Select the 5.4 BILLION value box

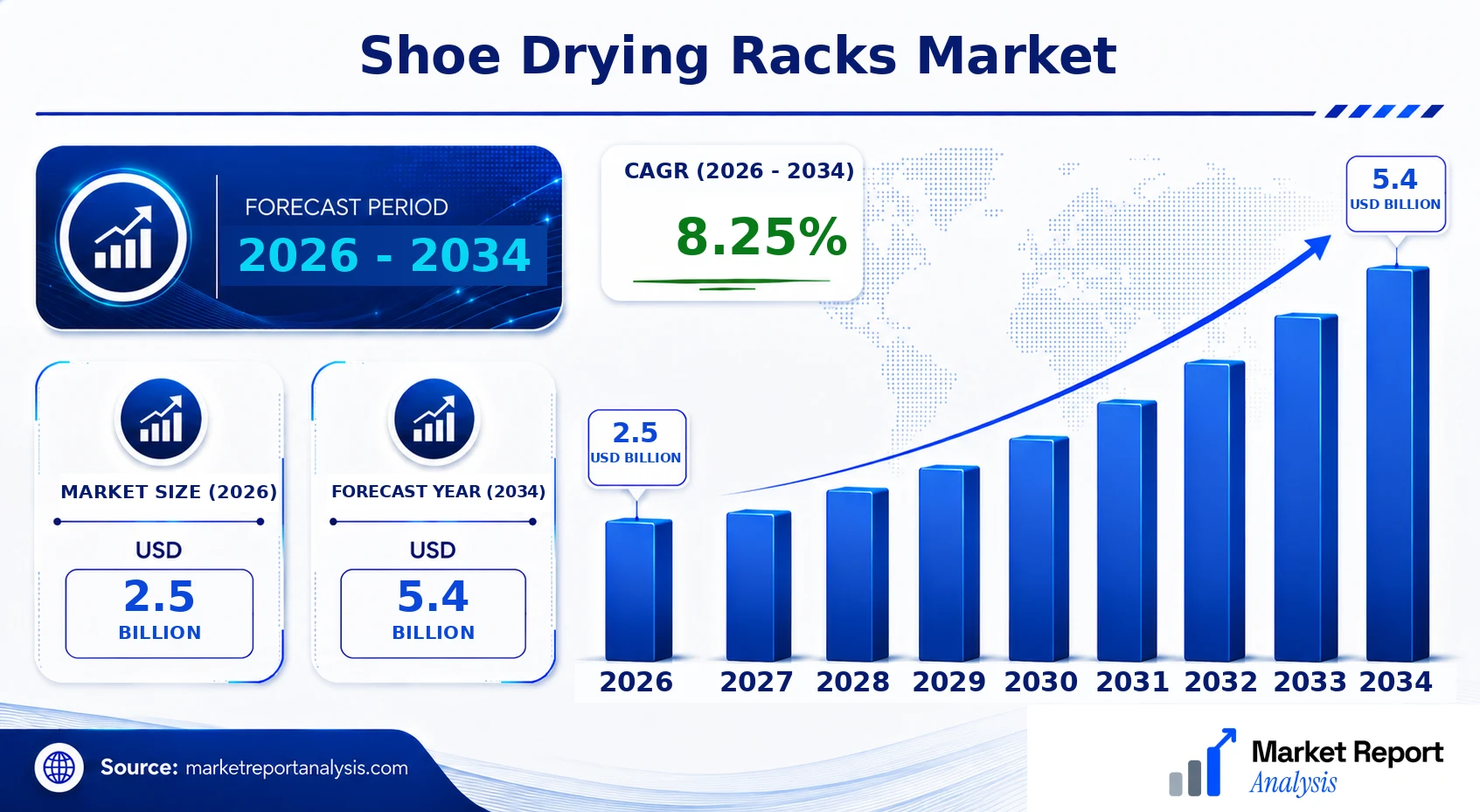tap(433, 614)
